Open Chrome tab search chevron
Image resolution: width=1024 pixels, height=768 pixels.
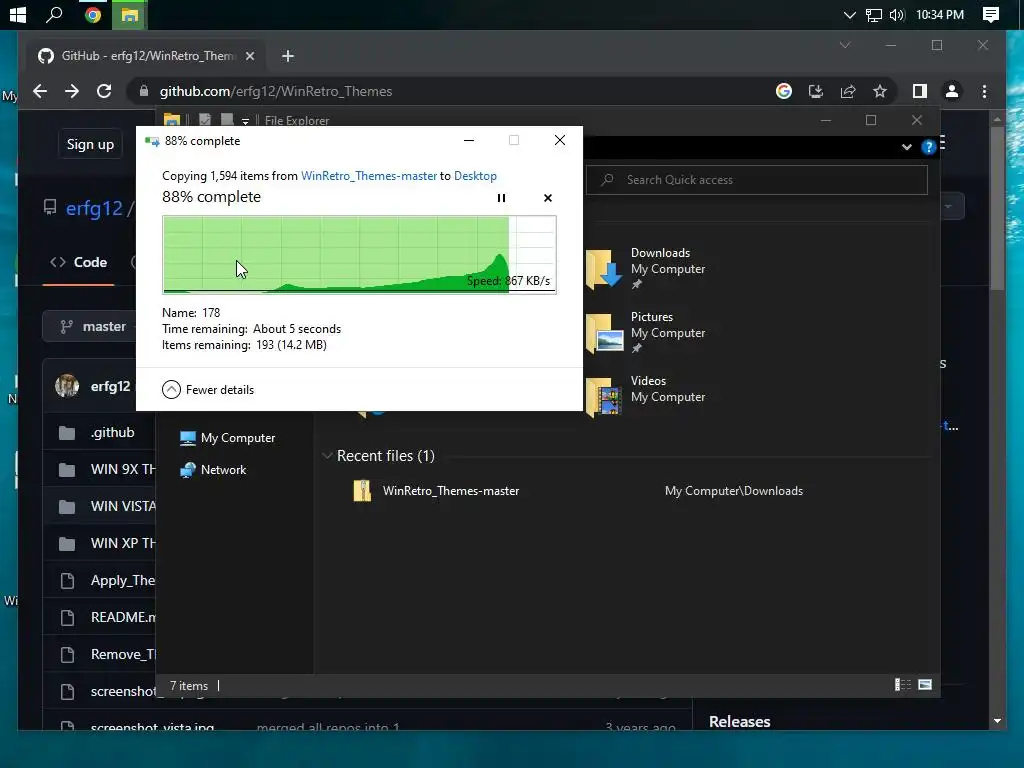pos(845,45)
